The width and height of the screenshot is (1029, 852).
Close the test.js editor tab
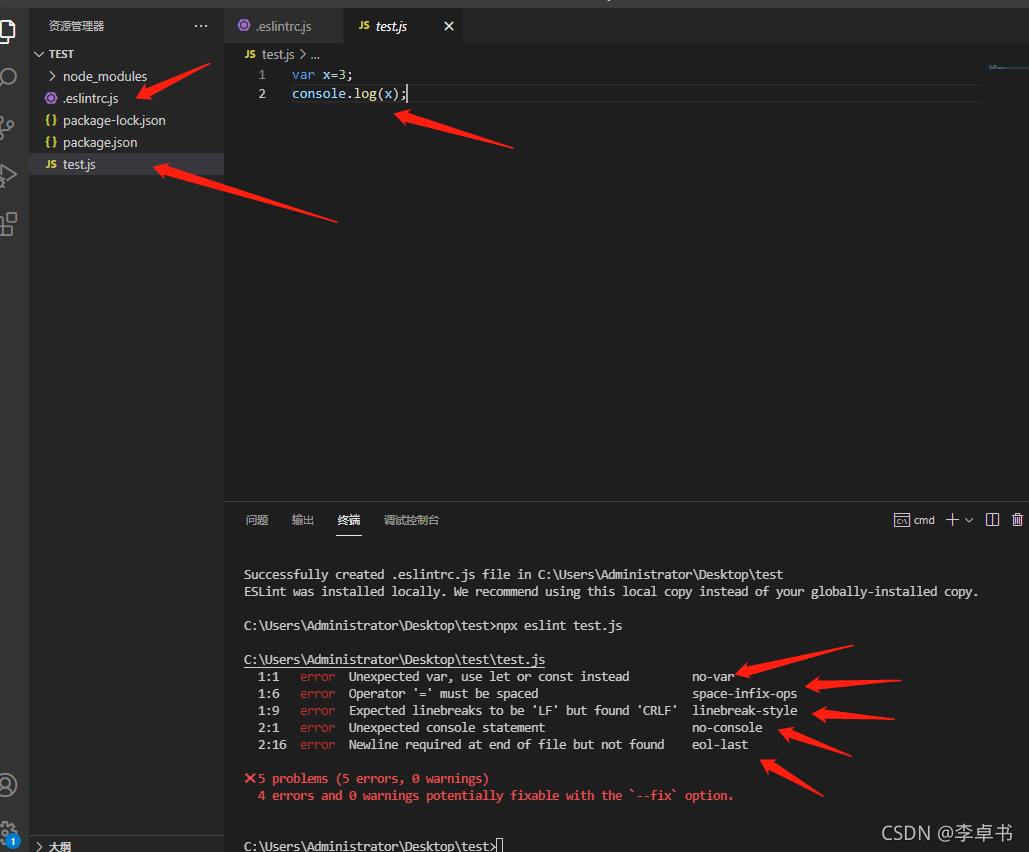449,26
